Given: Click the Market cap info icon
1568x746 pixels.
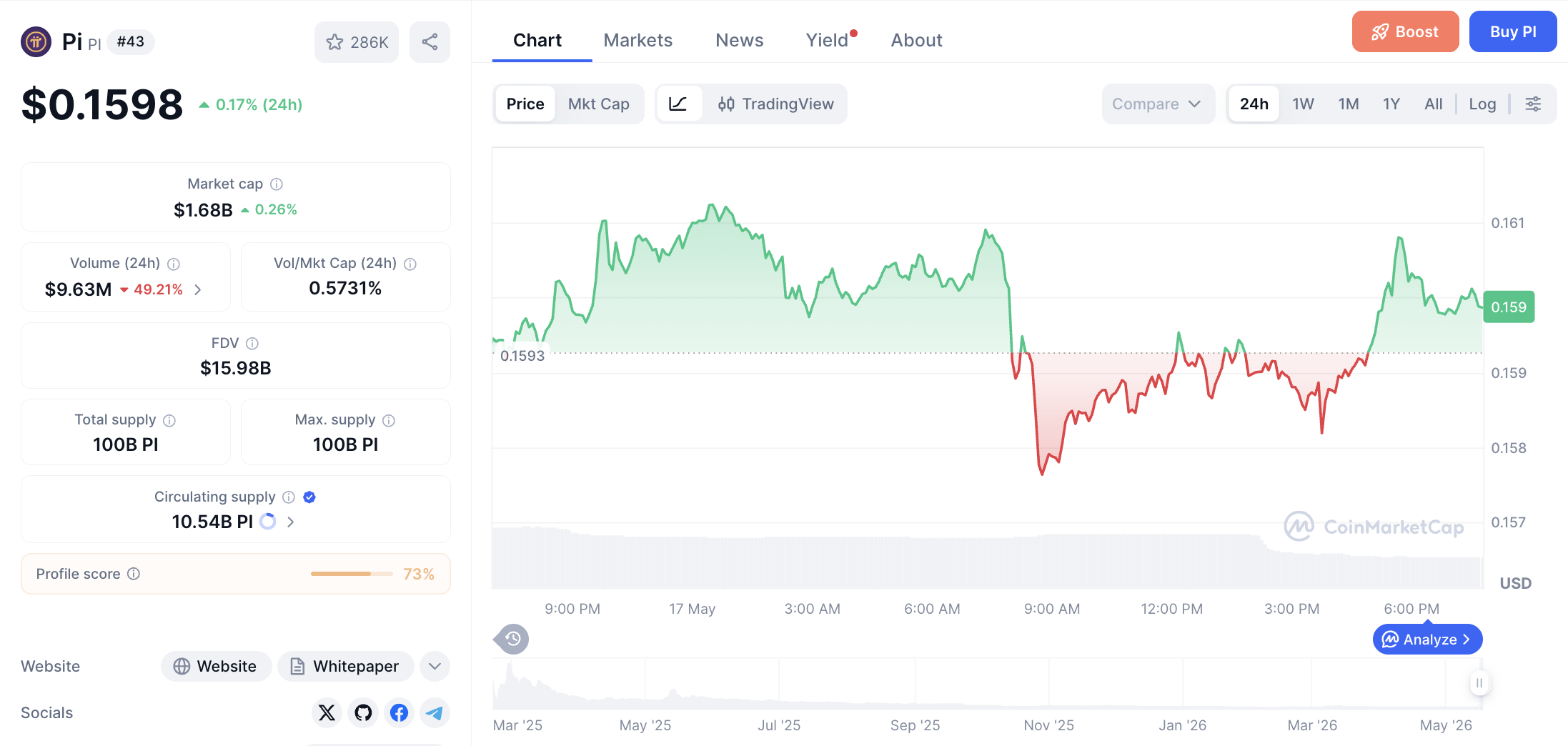Looking at the screenshot, I should click(277, 184).
